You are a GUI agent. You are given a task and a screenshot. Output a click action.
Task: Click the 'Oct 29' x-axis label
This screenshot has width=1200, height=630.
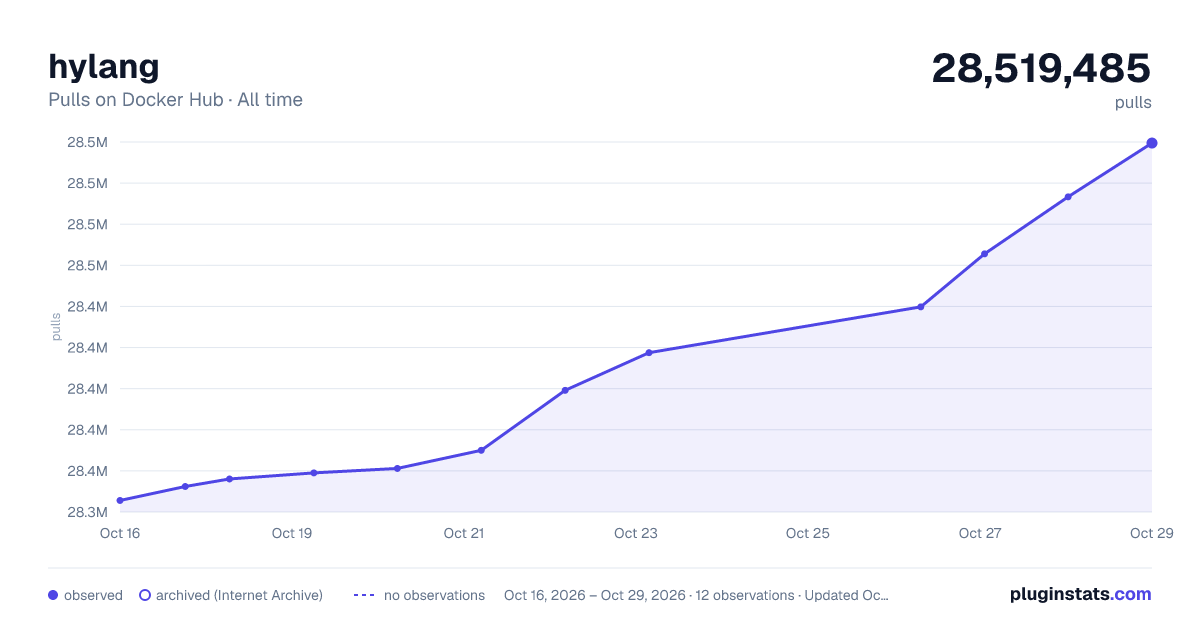pos(1150,533)
